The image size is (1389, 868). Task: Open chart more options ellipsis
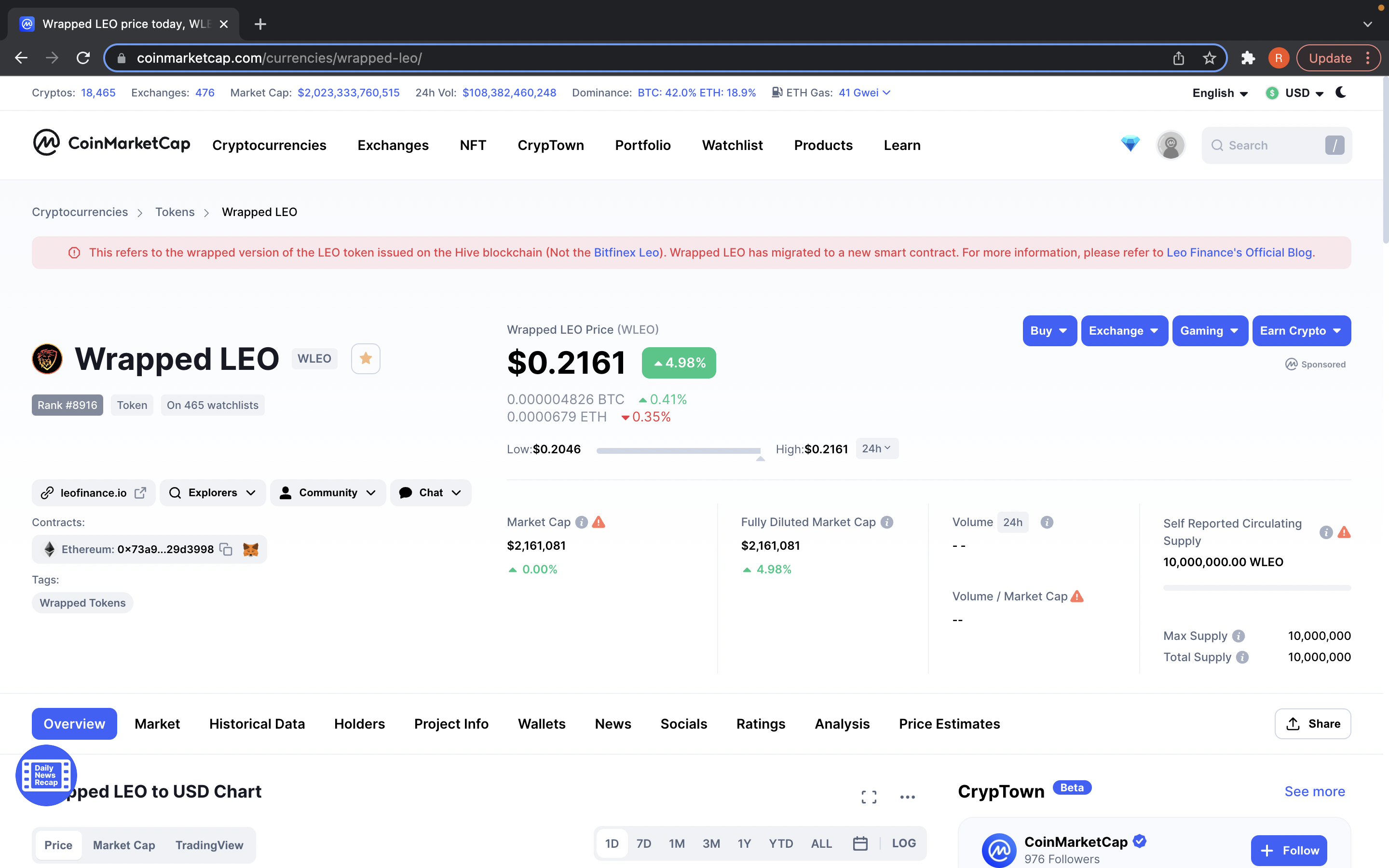[x=908, y=797]
